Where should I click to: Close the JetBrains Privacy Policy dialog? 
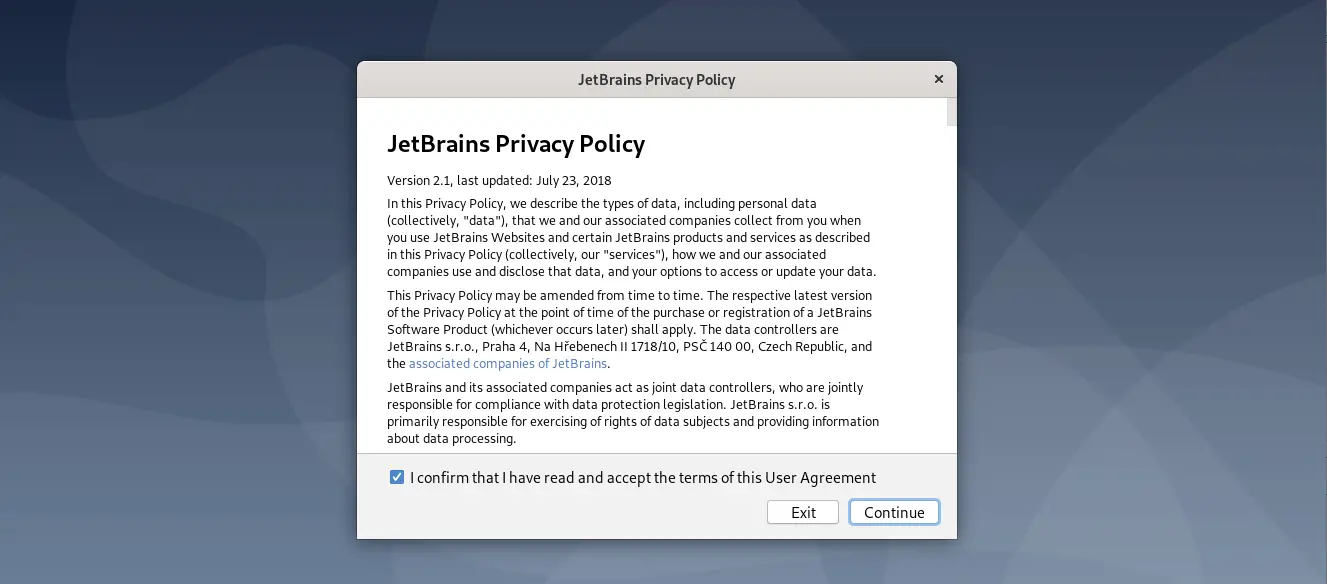(938, 79)
